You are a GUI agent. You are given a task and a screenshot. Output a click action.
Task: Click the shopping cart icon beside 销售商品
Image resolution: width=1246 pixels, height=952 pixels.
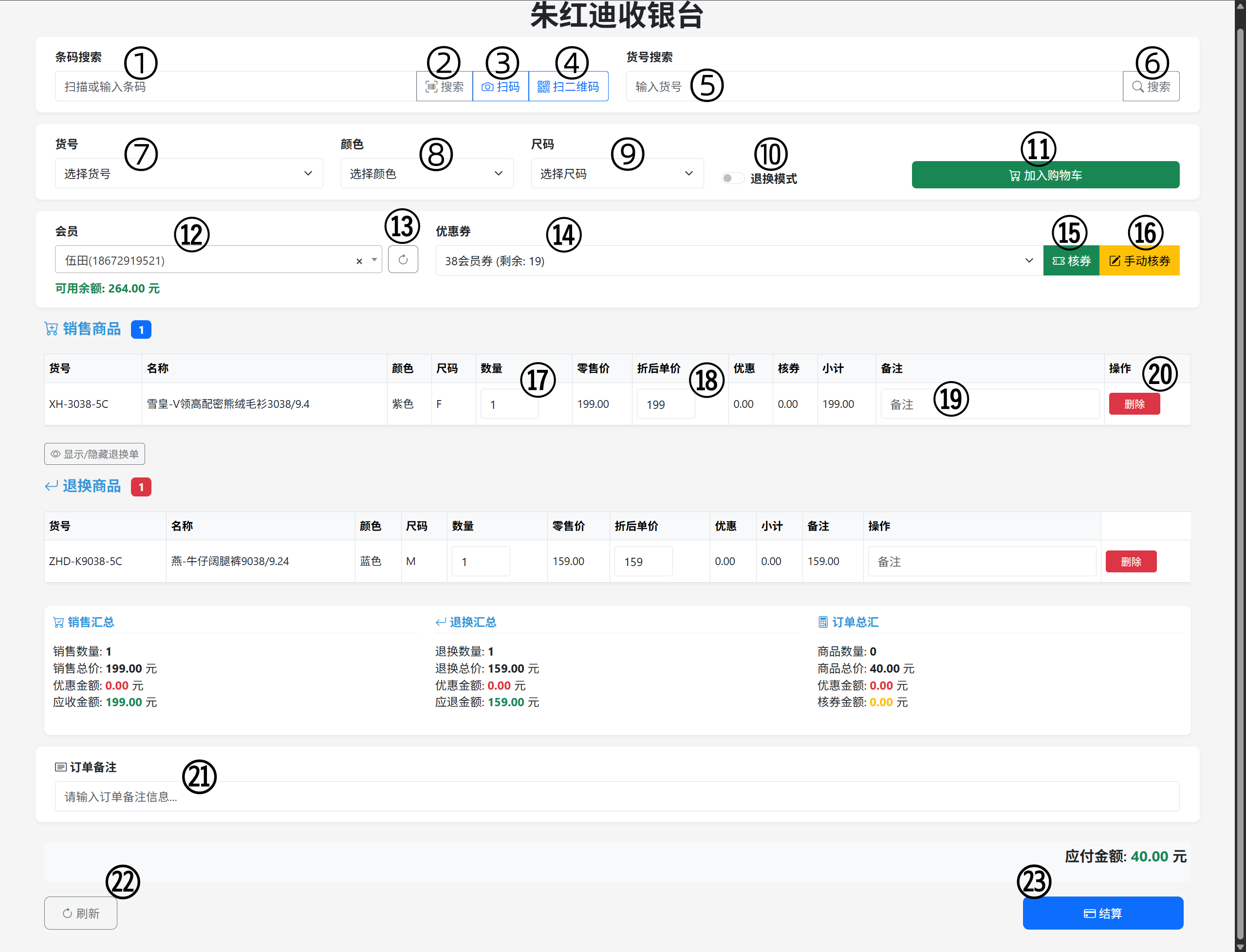point(51,329)
